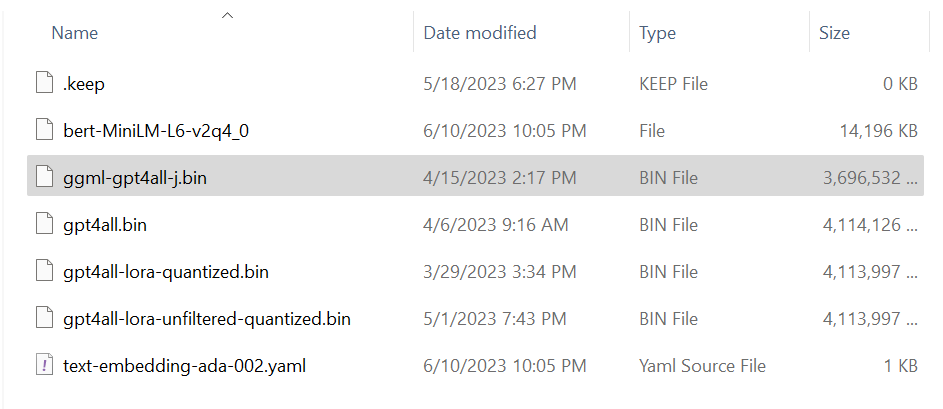Sort files by the Size column
This screenshot has height=409, width=943.
(x=834, y=33)
